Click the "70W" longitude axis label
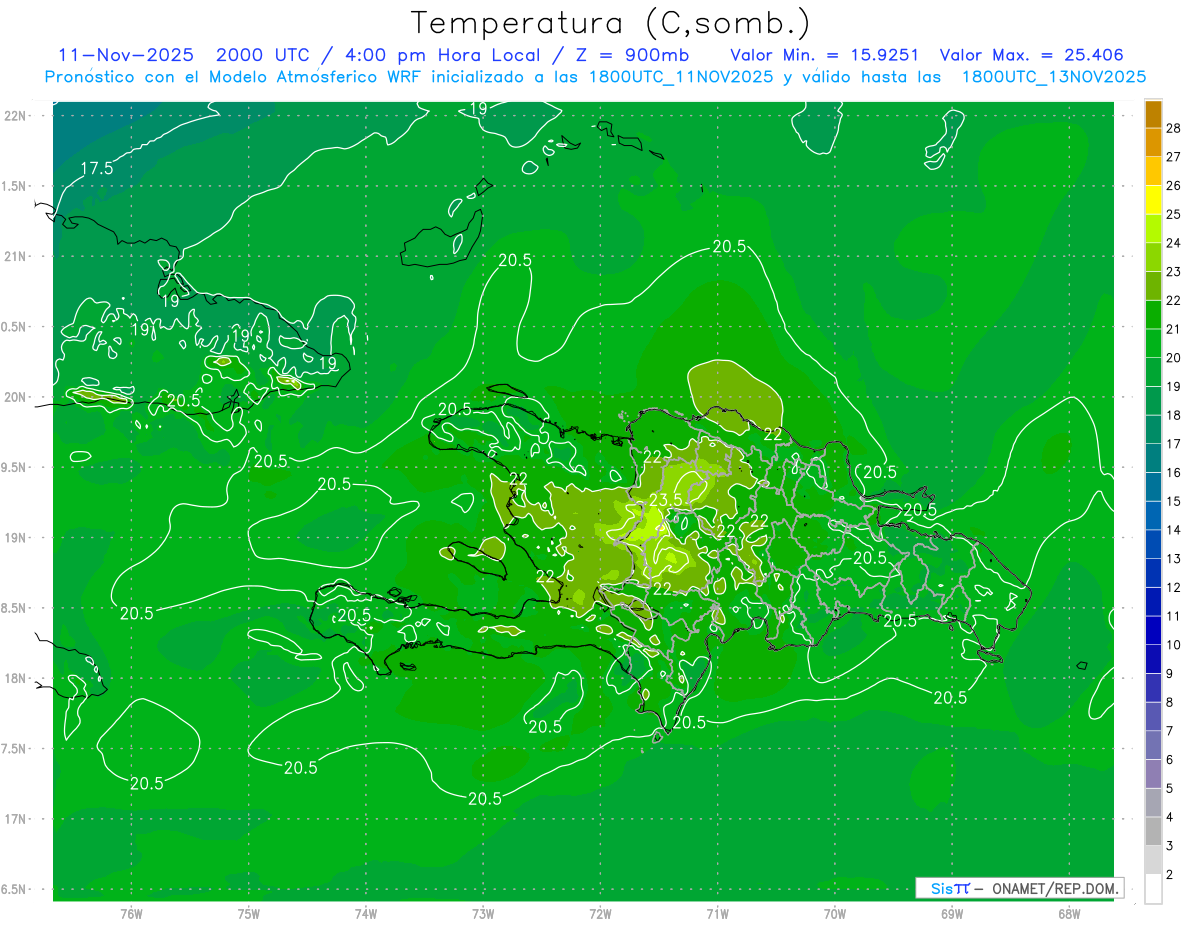The width and height of the screenshot is (1200, 927). tap(835, 914)
